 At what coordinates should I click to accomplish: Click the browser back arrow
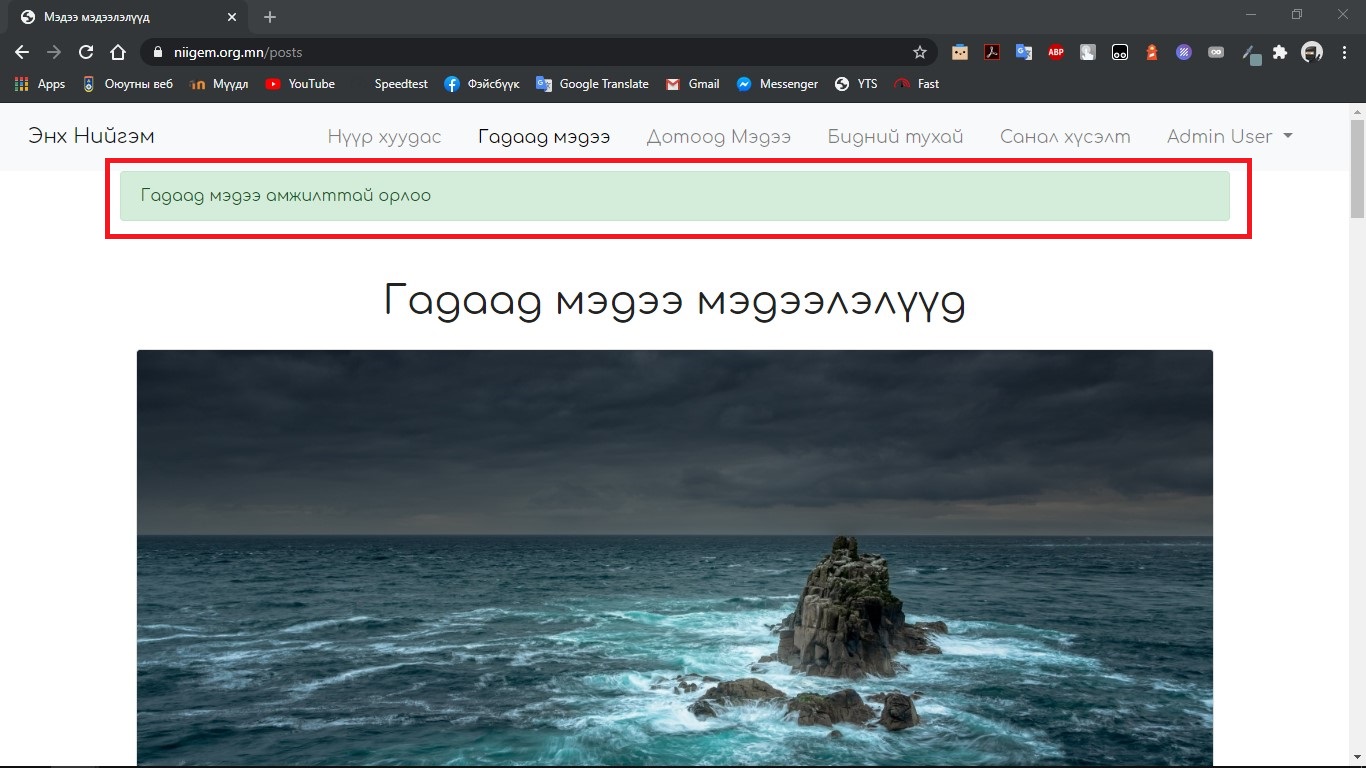point(22,52)
